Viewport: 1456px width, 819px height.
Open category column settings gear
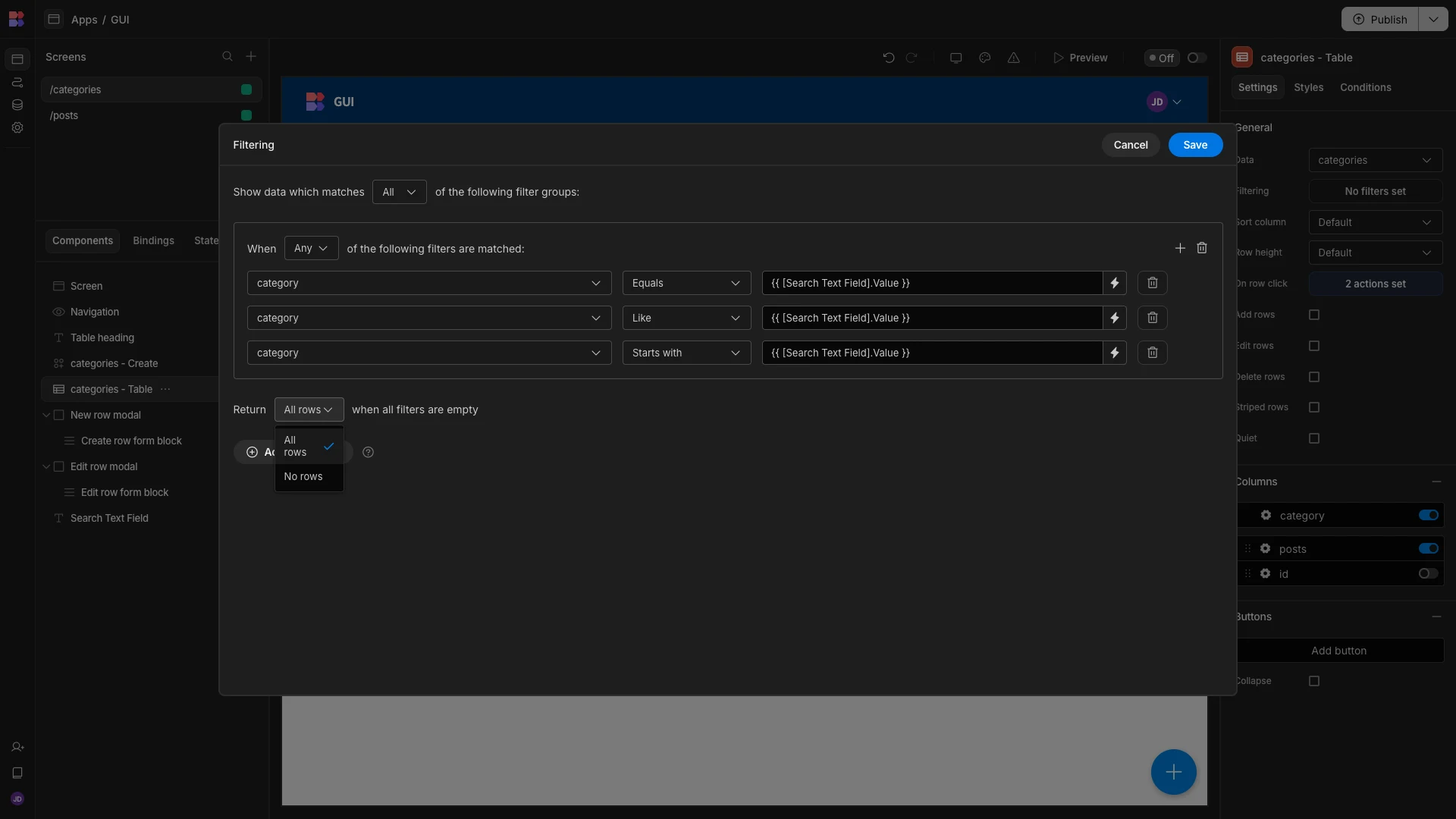coord(1266,515)
